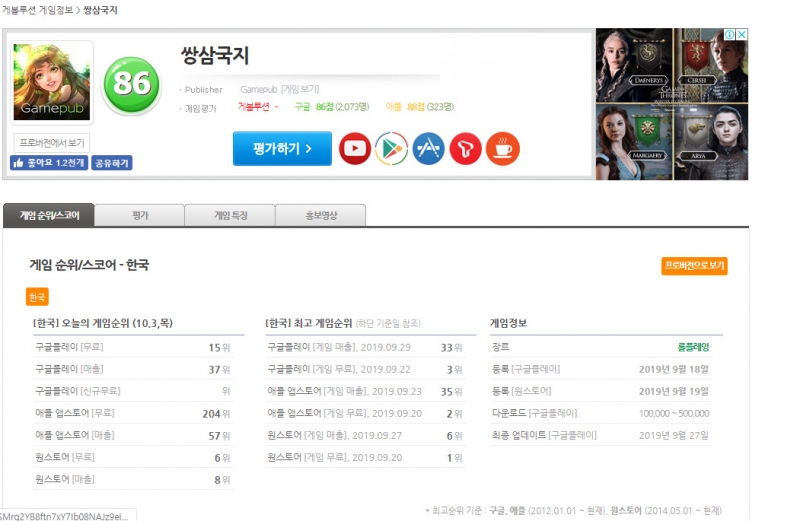This screenshot has height=521, width=800.
Task: Close the ad with the X icon
Action: coord(742,35)
